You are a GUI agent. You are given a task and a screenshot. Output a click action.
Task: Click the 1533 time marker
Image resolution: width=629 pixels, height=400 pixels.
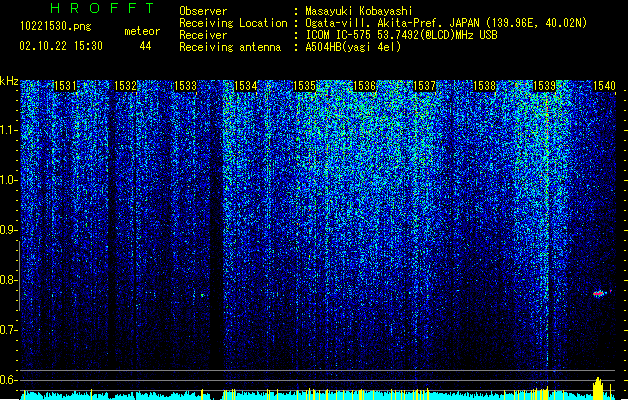(x=186, y=86)
